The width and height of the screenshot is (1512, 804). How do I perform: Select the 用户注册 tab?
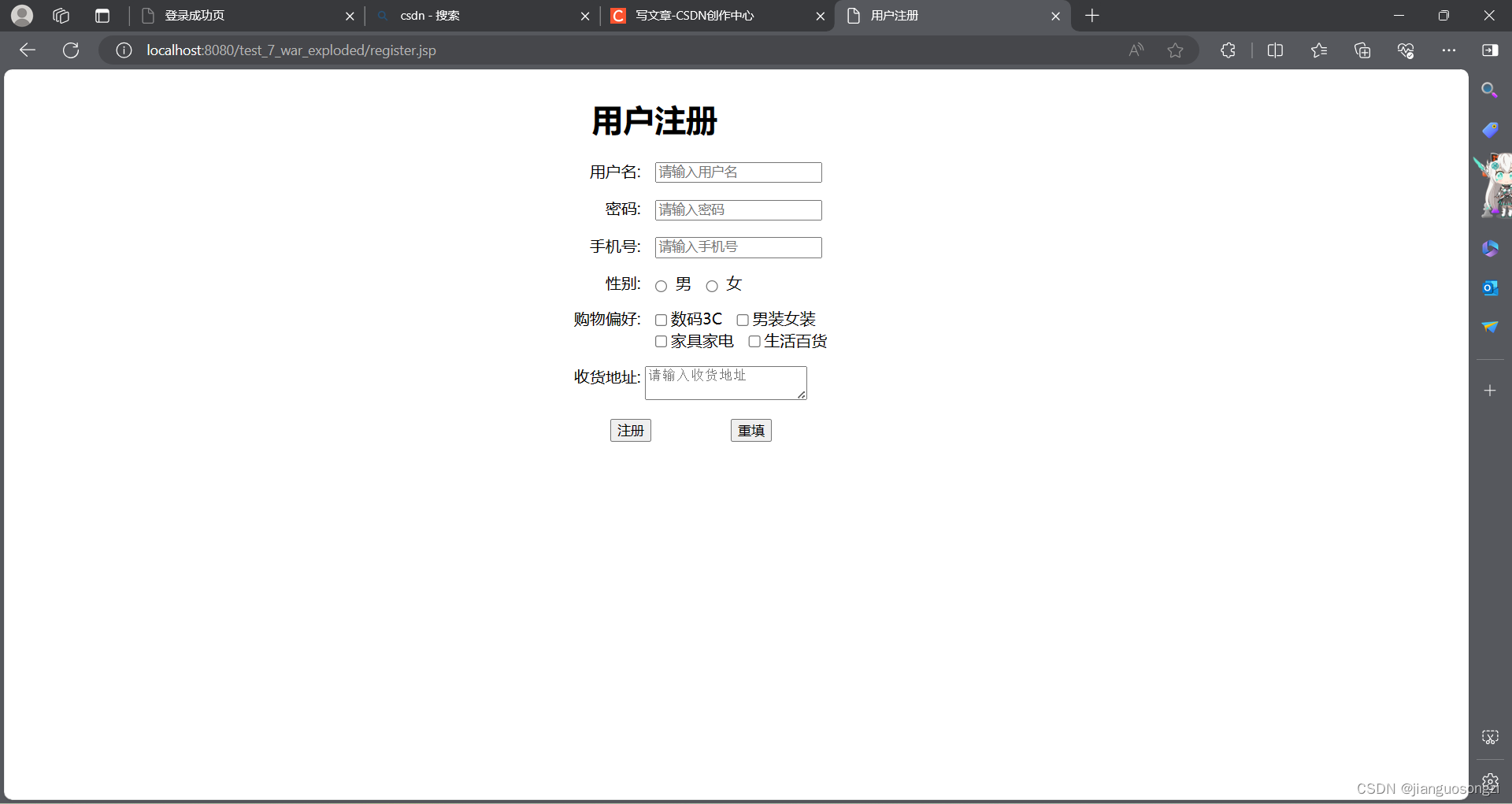coord(951,16)
